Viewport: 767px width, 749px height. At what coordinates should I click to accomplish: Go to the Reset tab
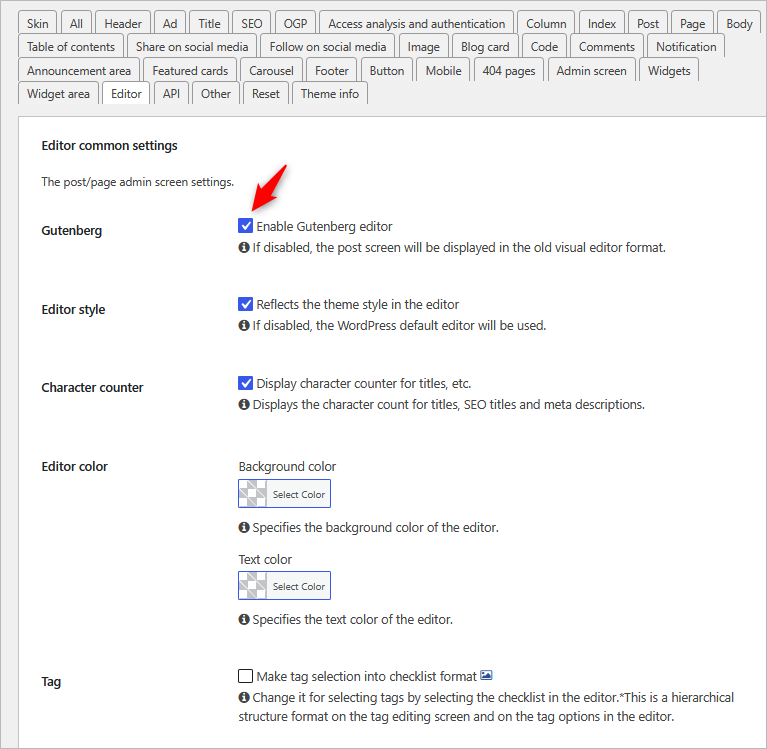(x=266, y=94)
